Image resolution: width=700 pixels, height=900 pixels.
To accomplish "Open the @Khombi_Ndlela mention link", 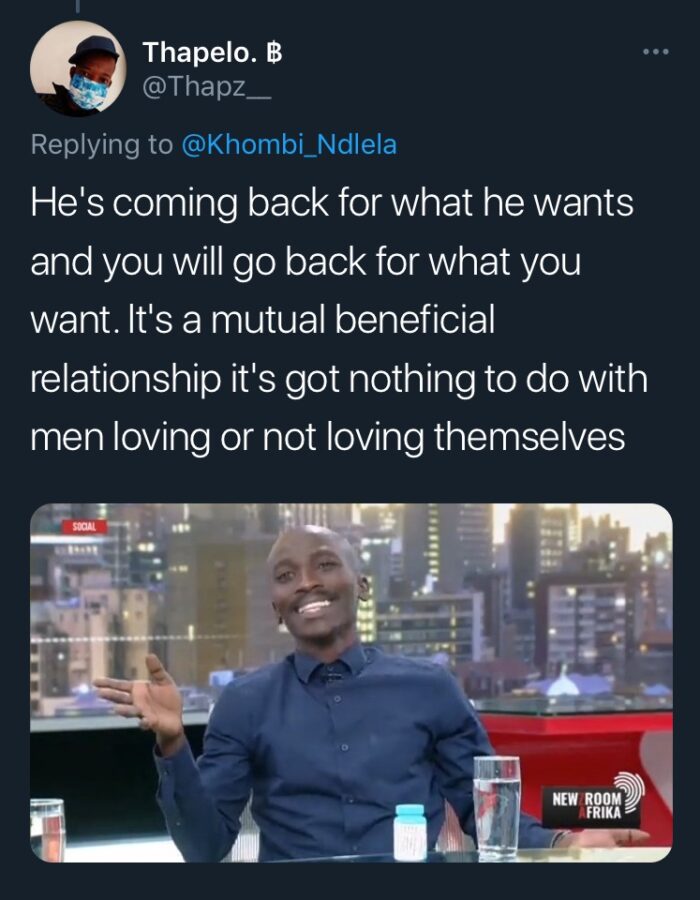I will click(x=289, y=144).
